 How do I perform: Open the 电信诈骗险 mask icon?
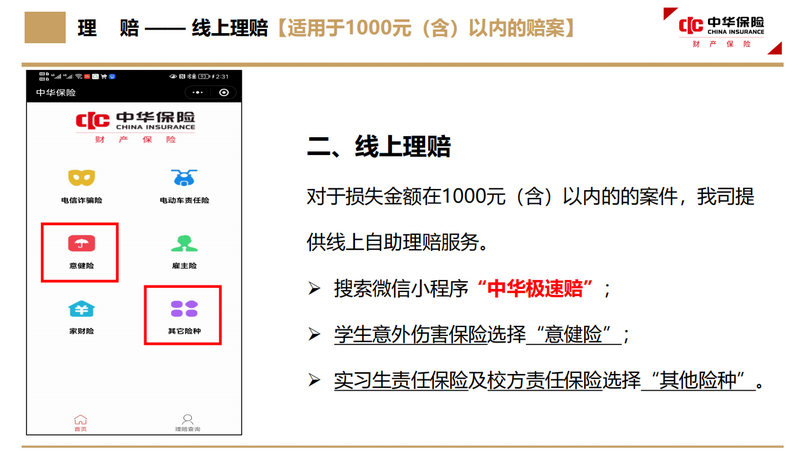(82, 178)
